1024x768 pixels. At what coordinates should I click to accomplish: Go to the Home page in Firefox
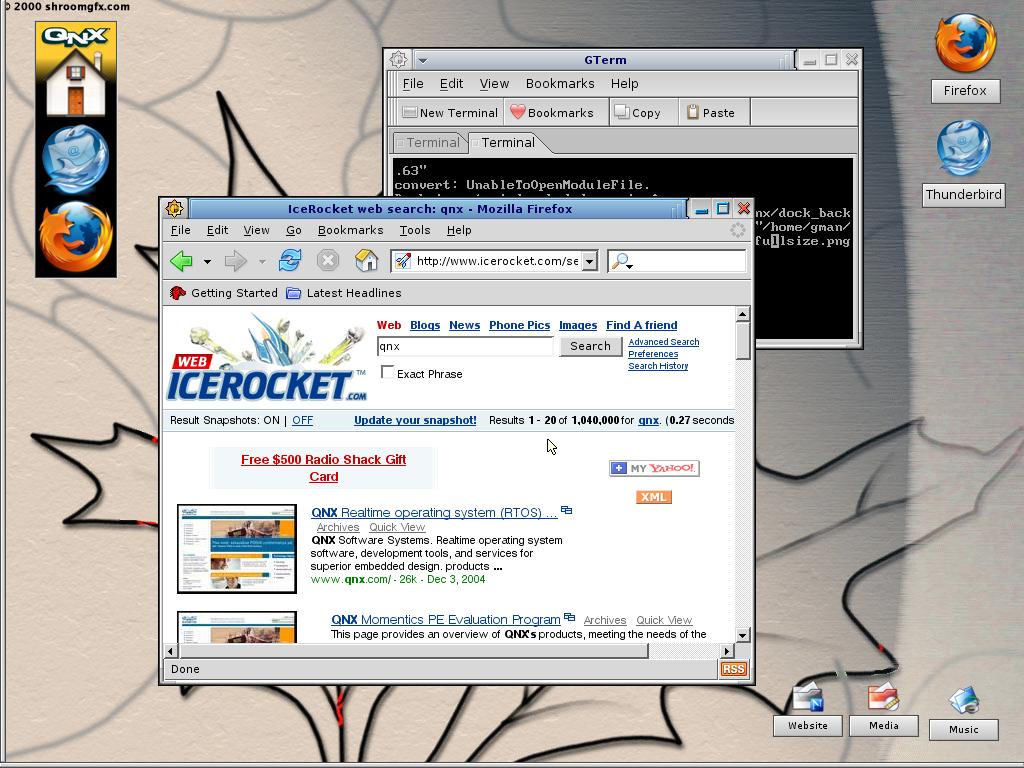(x=366, y=261)
